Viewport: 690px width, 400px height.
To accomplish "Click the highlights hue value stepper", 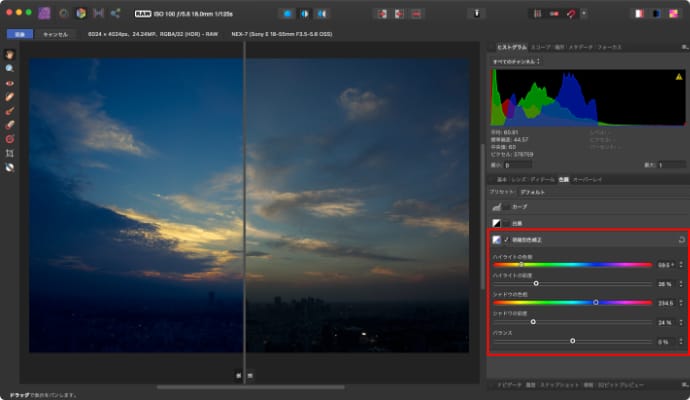I will (679, 265).
